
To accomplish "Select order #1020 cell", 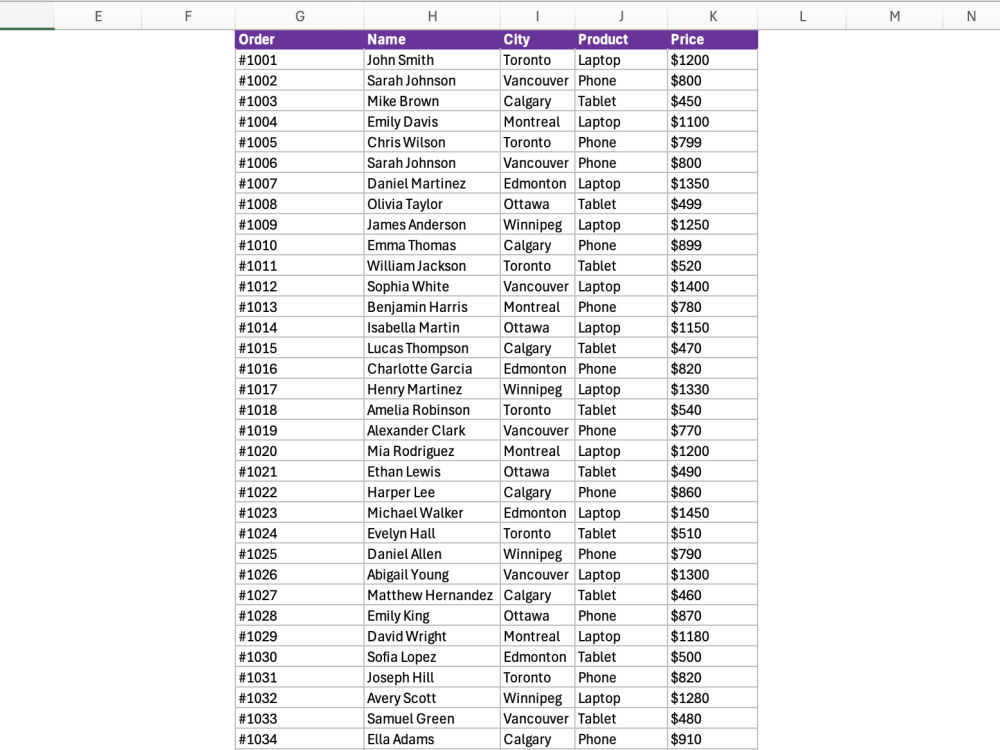I will pos(300,451).
